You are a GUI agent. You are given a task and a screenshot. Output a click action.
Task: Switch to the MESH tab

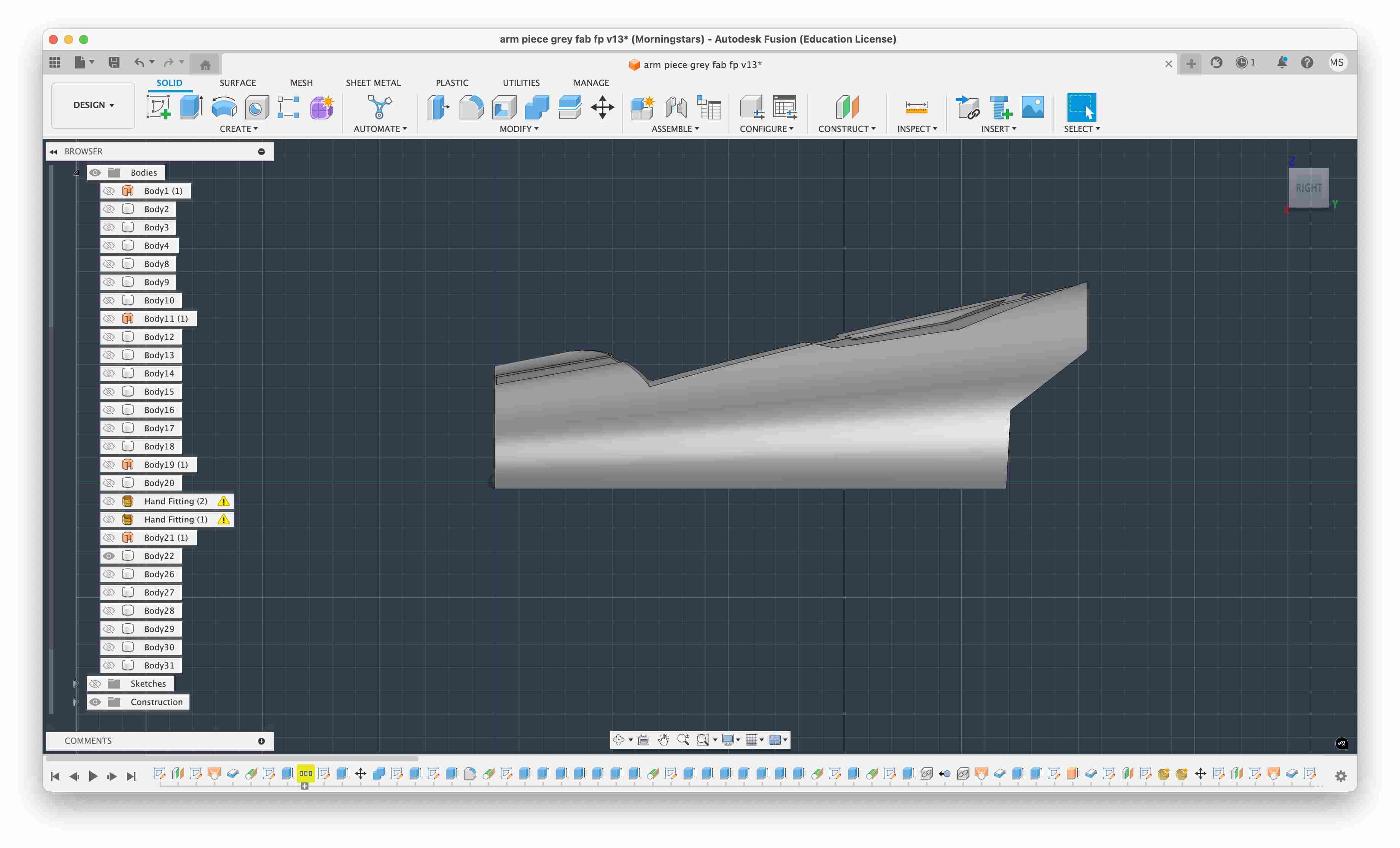click(302, 83)
